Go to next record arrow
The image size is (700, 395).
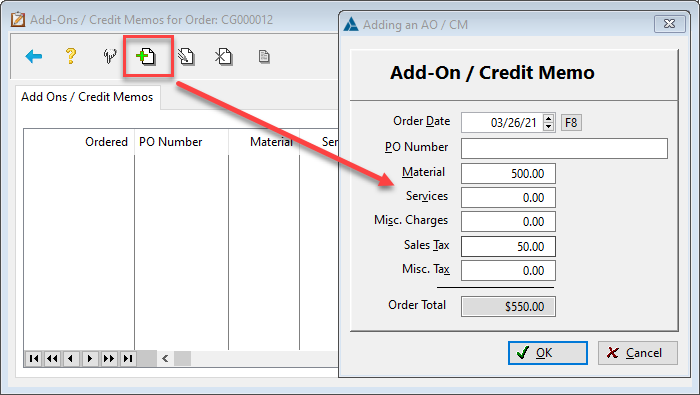pos(90,358)
